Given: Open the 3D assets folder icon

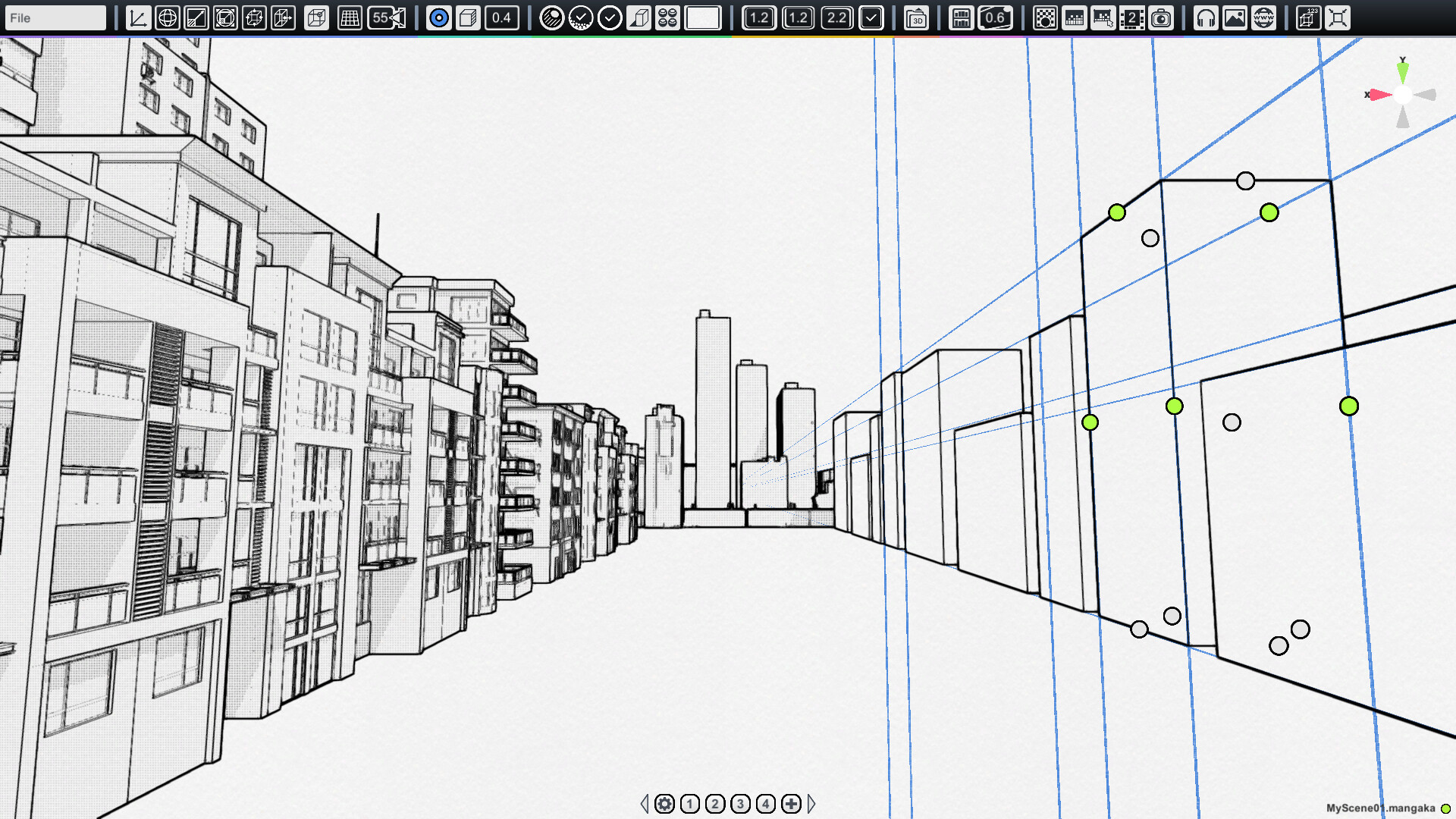Looking at the screenshot, I should click(x=916, y=19).
